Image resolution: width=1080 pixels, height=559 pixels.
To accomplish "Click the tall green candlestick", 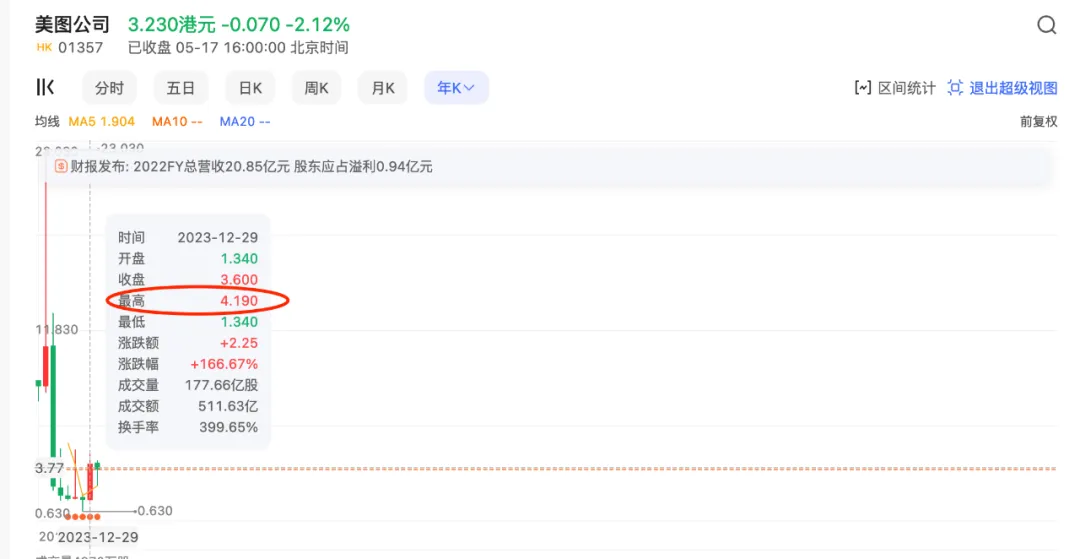I will click(53, 403).
